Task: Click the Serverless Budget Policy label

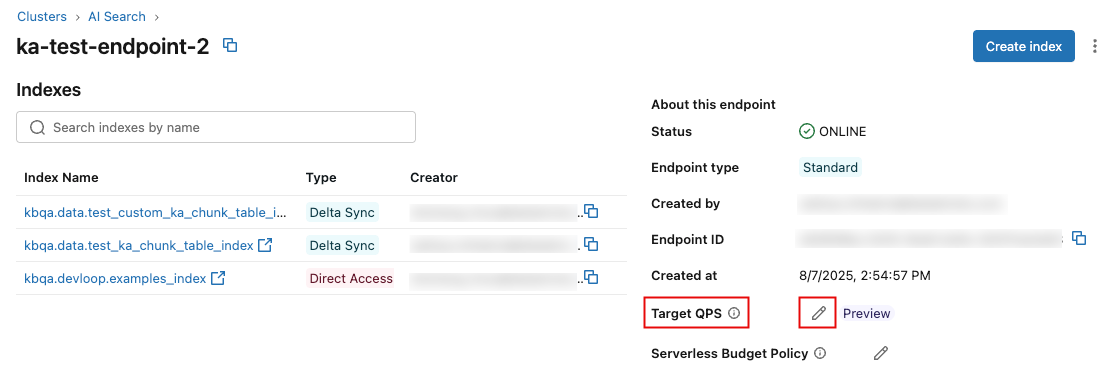Action: point(730,353)
